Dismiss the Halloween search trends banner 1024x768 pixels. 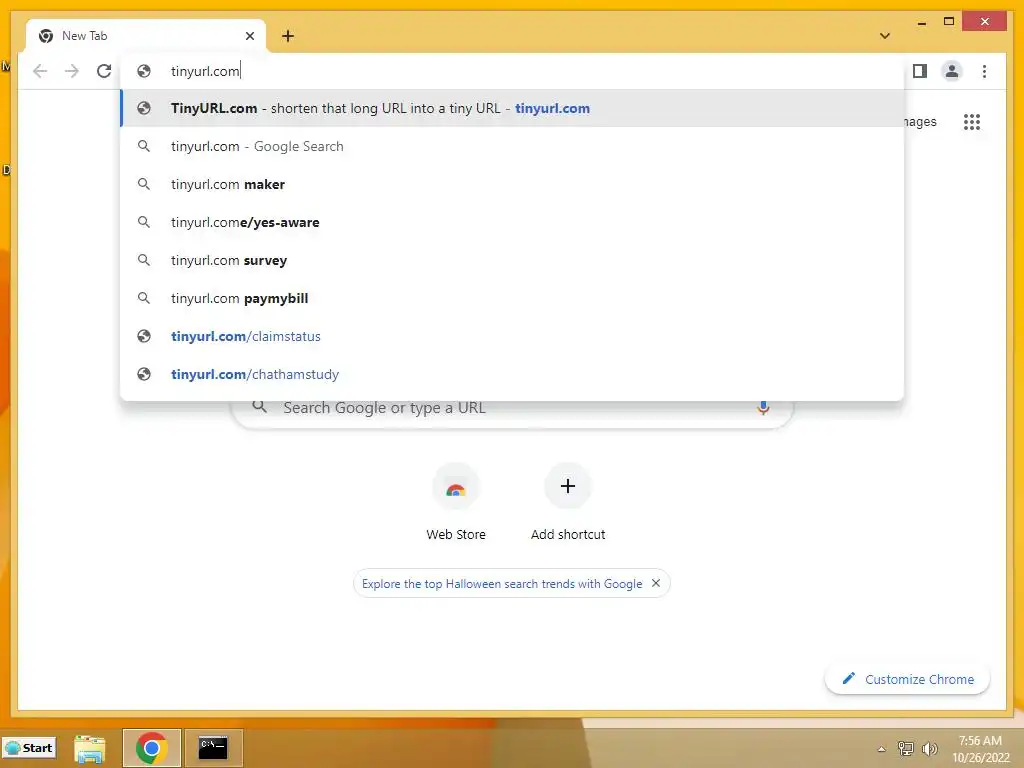tap(656, 583)
